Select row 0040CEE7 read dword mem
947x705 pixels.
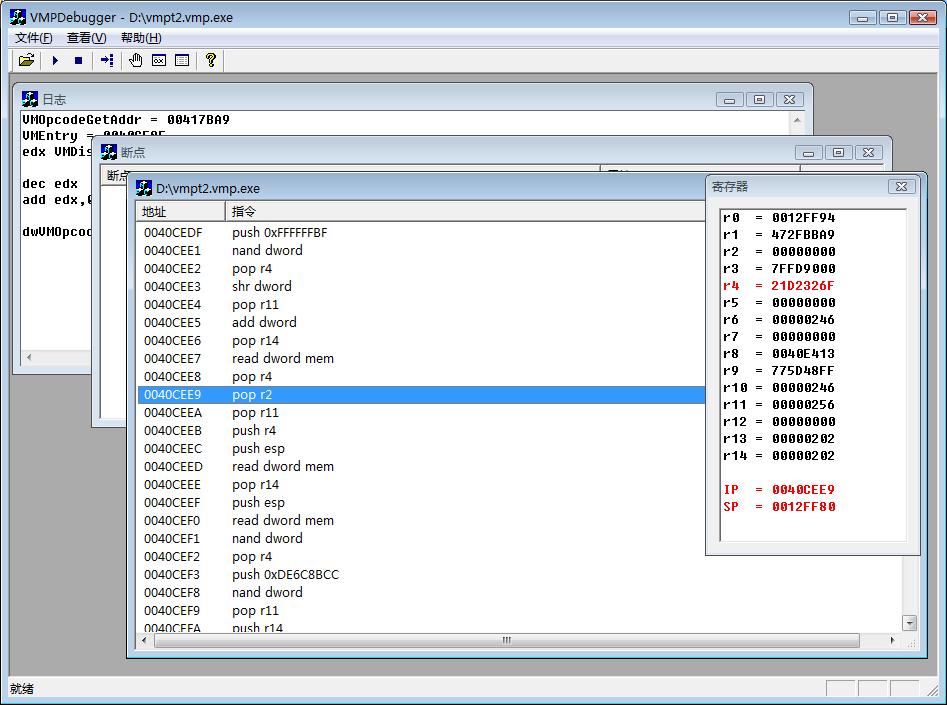click(422, 358)
